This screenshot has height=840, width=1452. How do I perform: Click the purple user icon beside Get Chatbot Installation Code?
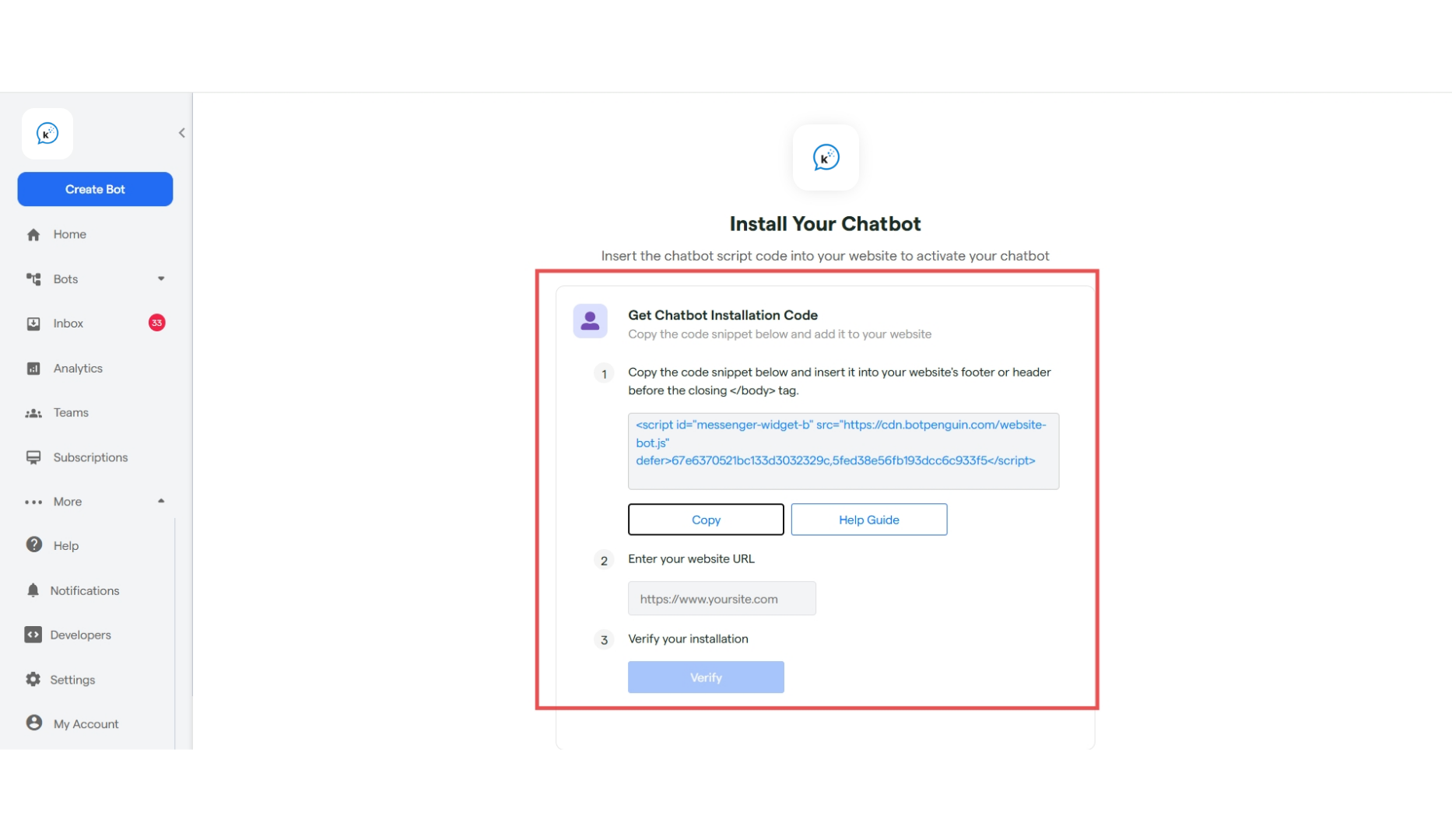pyautogui.click(x=590, y=320)
